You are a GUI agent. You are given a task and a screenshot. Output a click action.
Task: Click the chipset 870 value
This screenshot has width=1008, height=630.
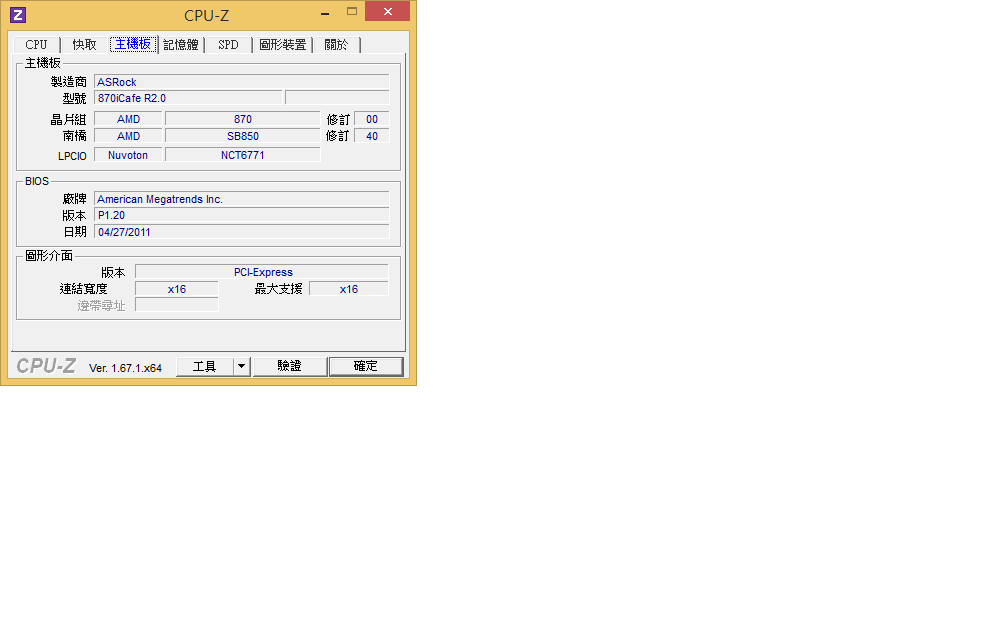click(x=242, y=119)
